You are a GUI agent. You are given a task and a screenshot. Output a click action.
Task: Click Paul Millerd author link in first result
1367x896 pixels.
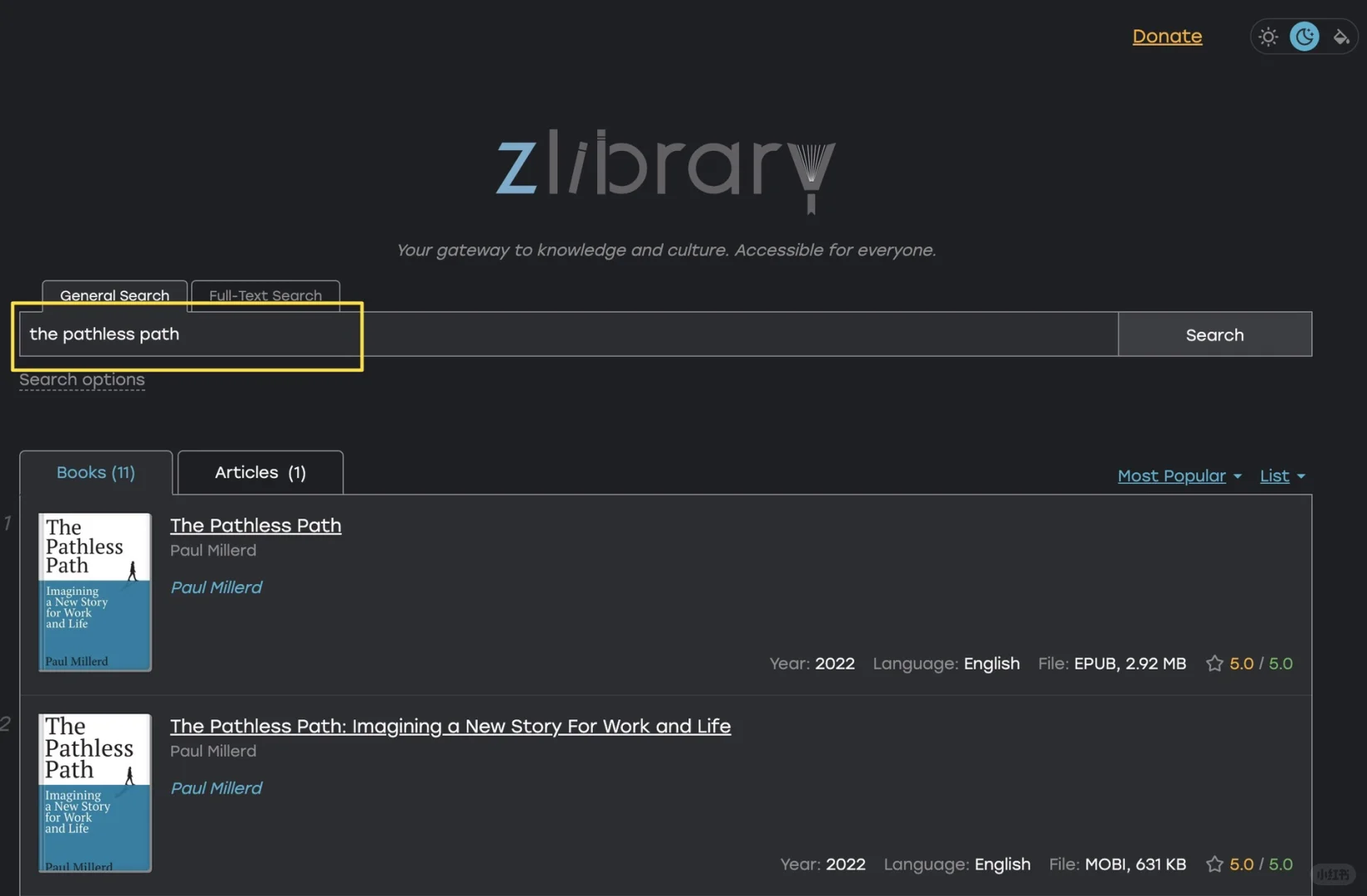216,587
